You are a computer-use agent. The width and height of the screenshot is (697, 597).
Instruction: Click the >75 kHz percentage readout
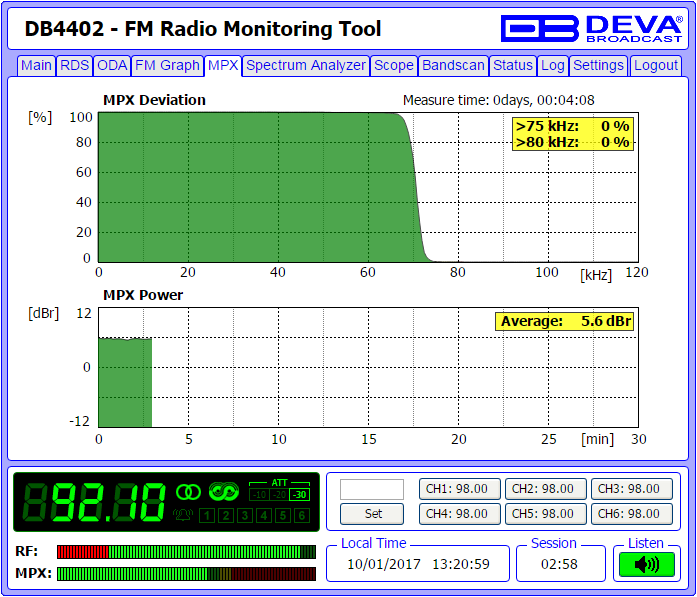pos(573,126)
